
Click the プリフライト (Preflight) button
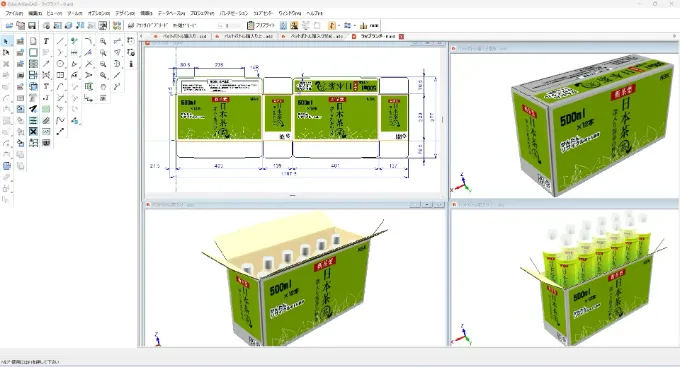pos(261,26)
